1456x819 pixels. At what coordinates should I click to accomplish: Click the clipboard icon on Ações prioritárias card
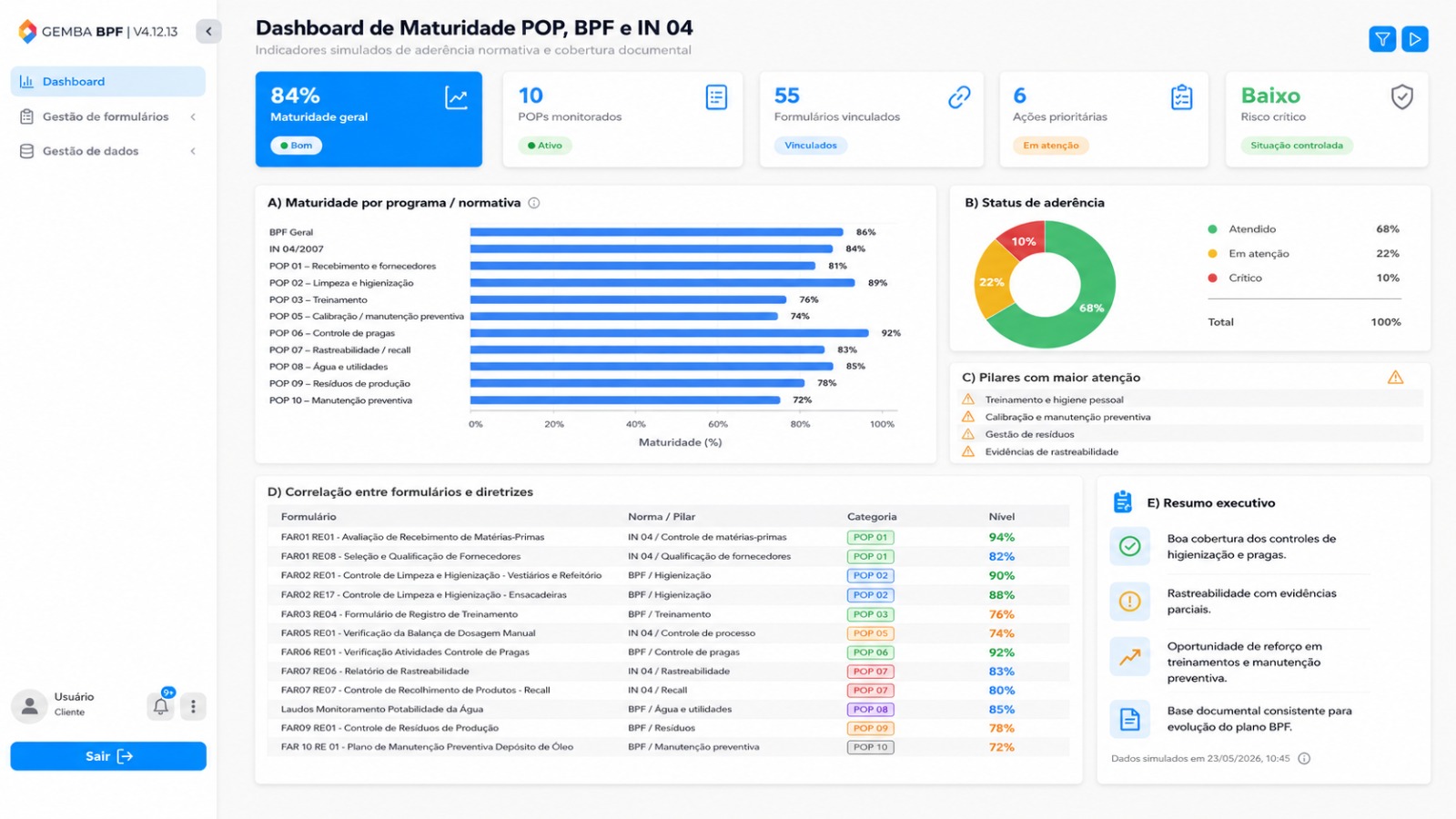click(1182, 97)
